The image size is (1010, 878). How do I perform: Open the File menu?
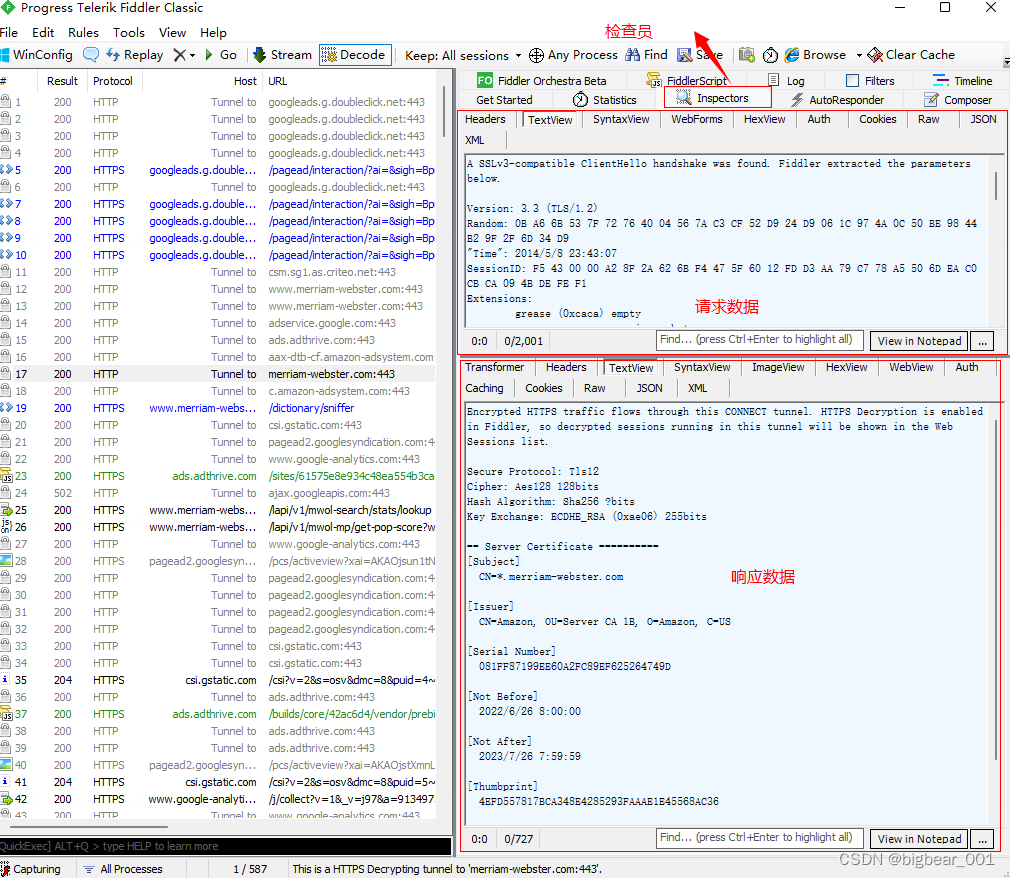[9, 32]
